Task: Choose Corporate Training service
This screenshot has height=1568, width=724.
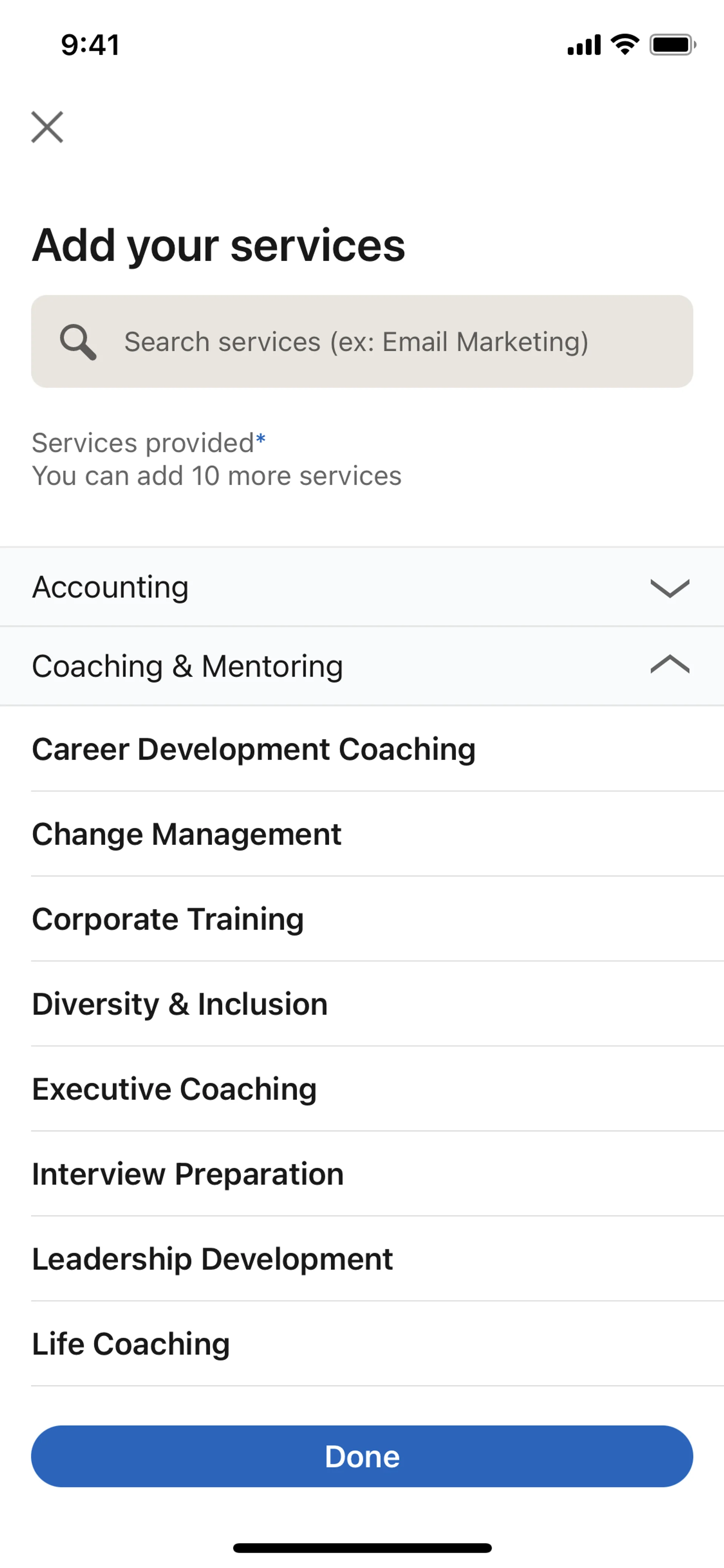Action: tap(168, 919)
